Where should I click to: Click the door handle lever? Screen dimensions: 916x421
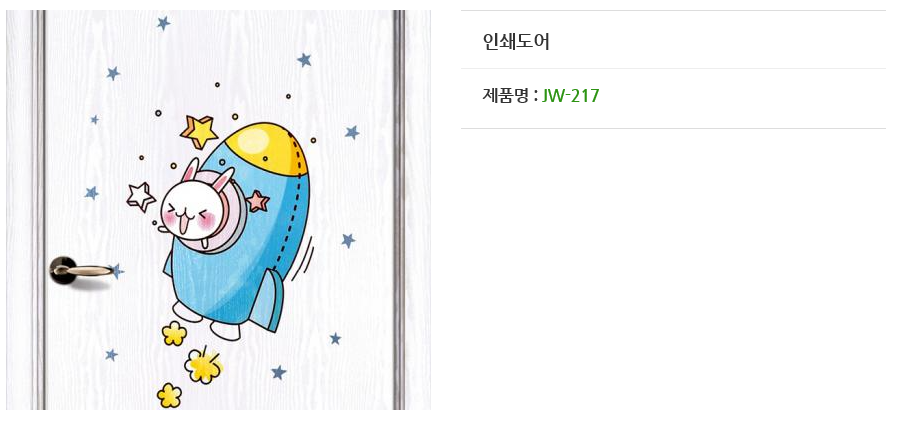click(x=79, y=270)
